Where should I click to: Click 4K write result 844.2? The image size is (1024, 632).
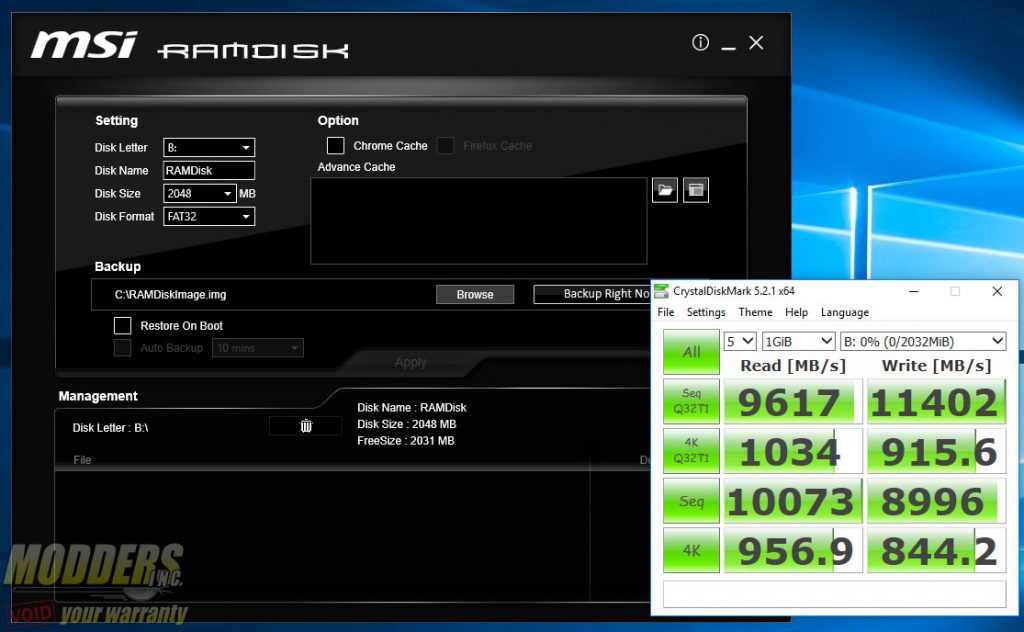tap(936, 550)
